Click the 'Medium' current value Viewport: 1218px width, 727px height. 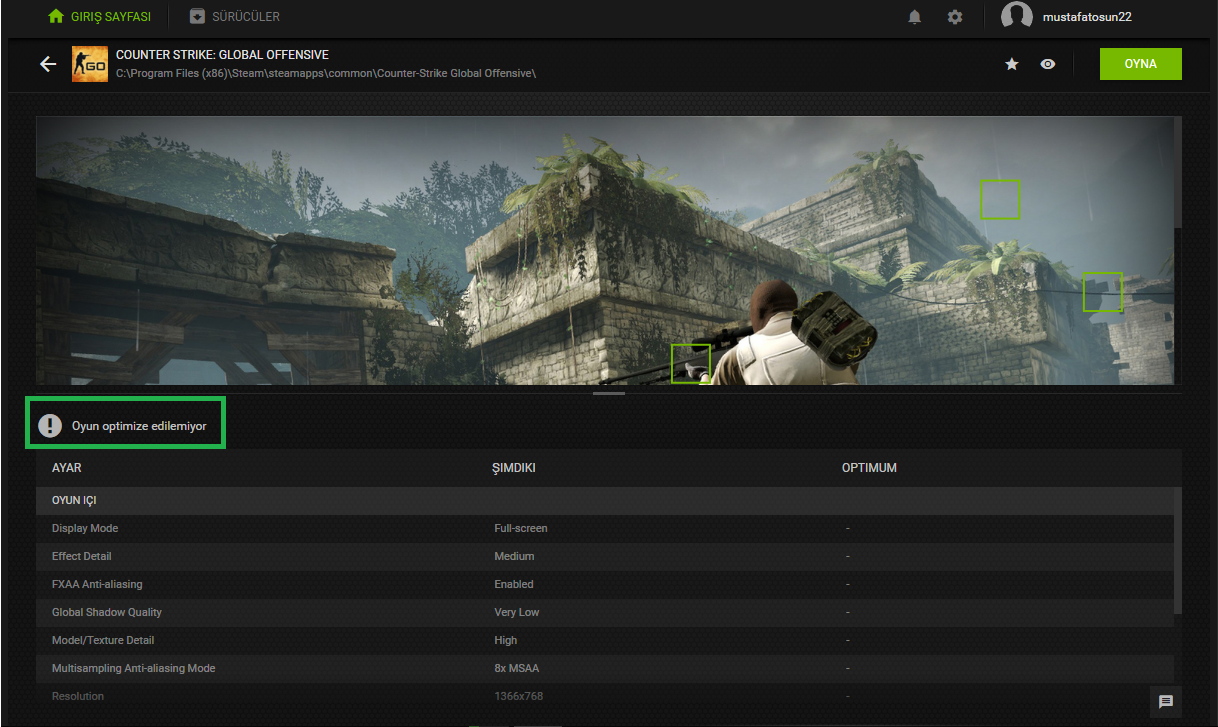point(514,556)
